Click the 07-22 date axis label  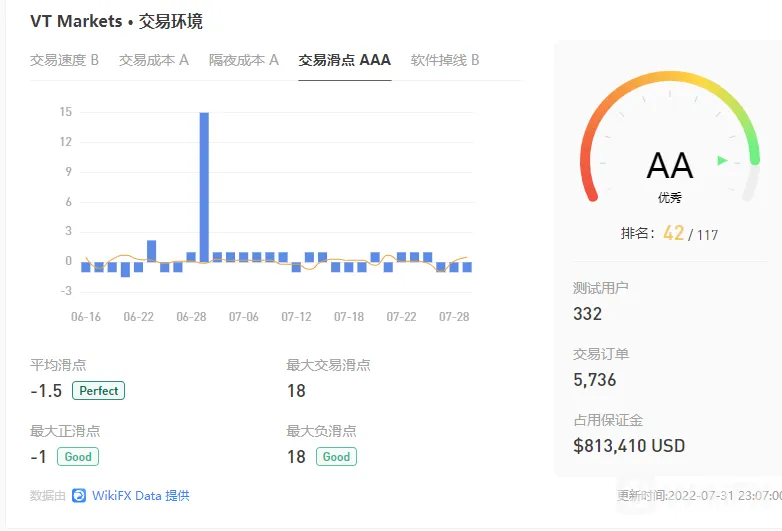tap(401, 317)
